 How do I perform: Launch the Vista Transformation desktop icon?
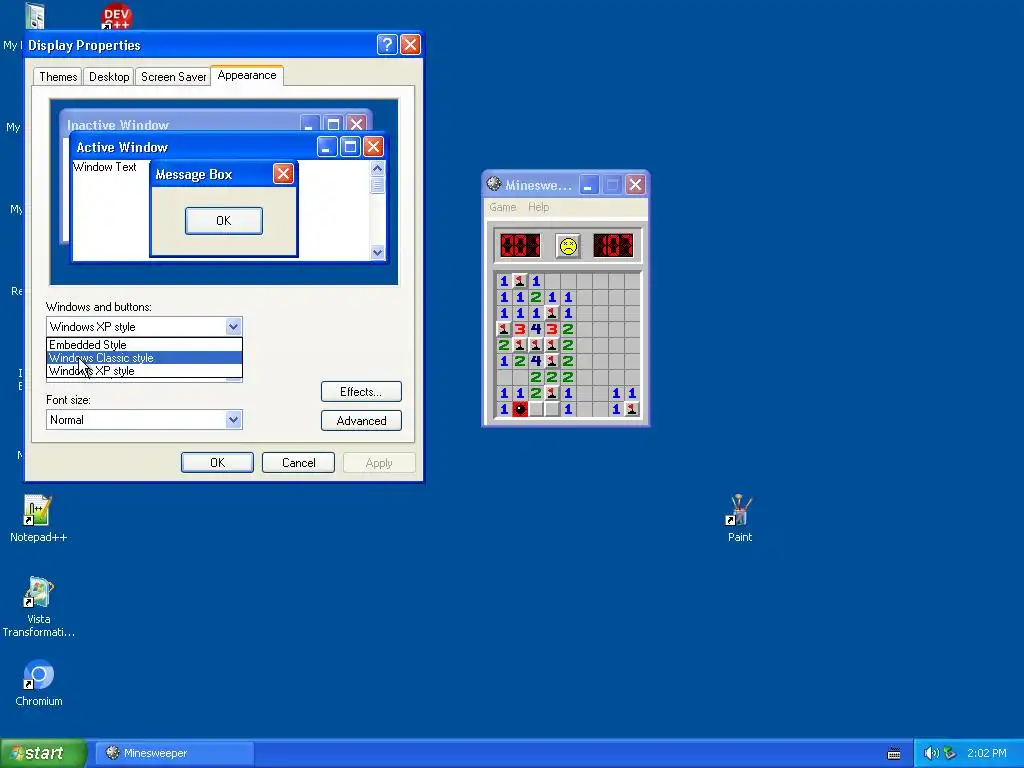(x=39, y=607)
